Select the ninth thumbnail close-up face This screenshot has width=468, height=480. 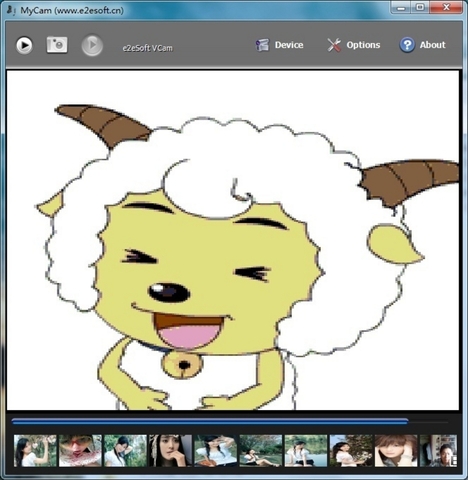click(x=396, y=450)
